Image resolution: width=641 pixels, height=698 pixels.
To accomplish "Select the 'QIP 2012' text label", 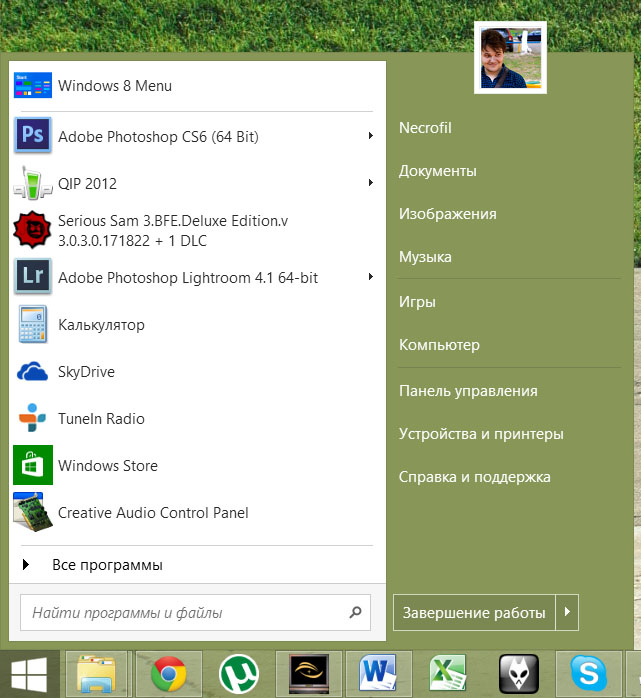I will (87, 183).
